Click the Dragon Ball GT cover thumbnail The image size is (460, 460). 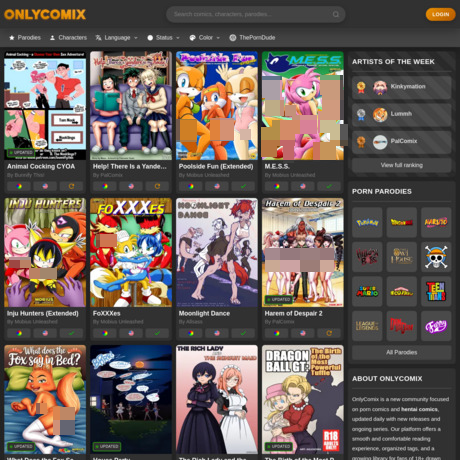coord(303,399)
